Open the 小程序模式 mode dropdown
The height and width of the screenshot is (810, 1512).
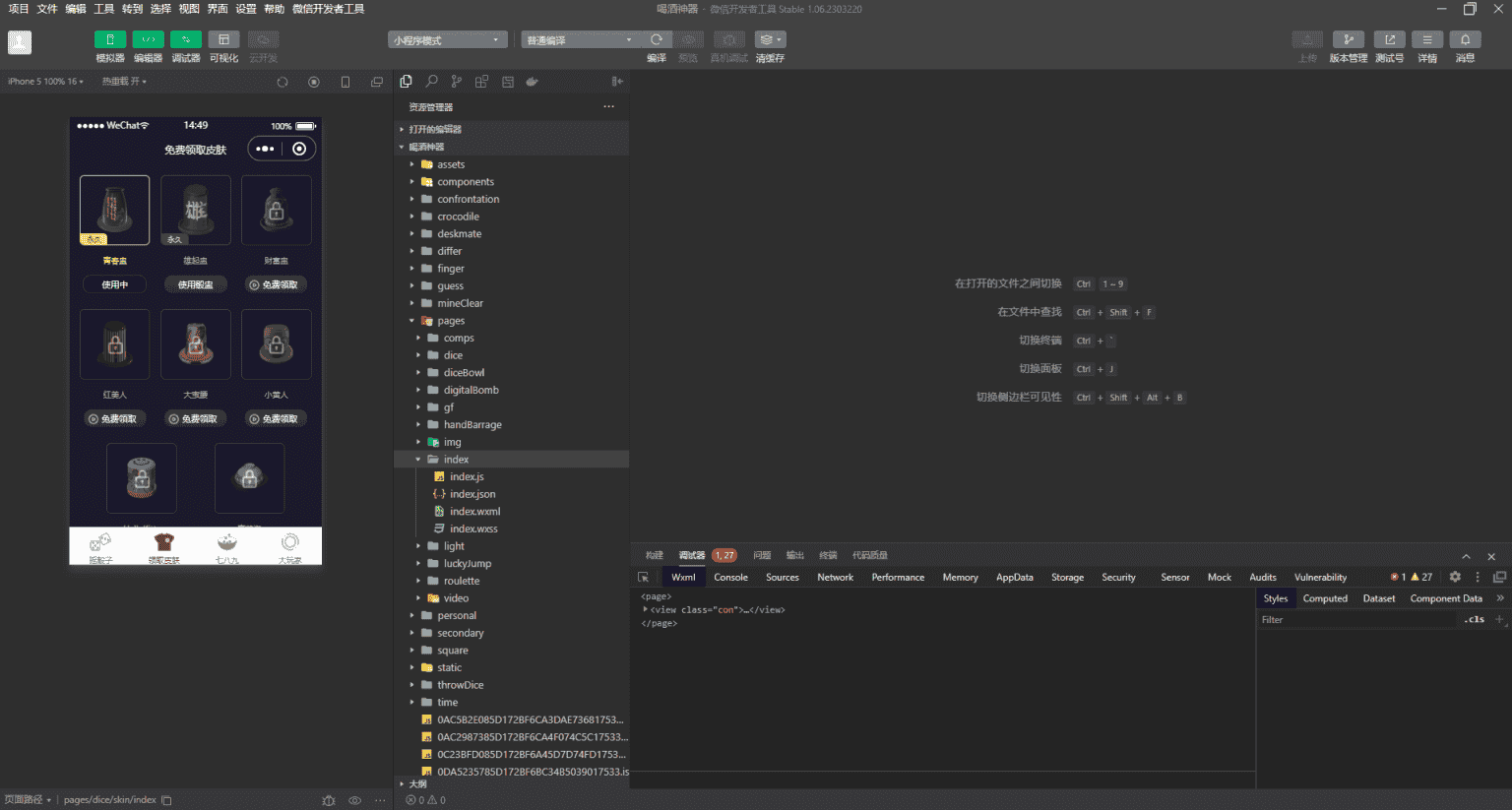point(447,40)
